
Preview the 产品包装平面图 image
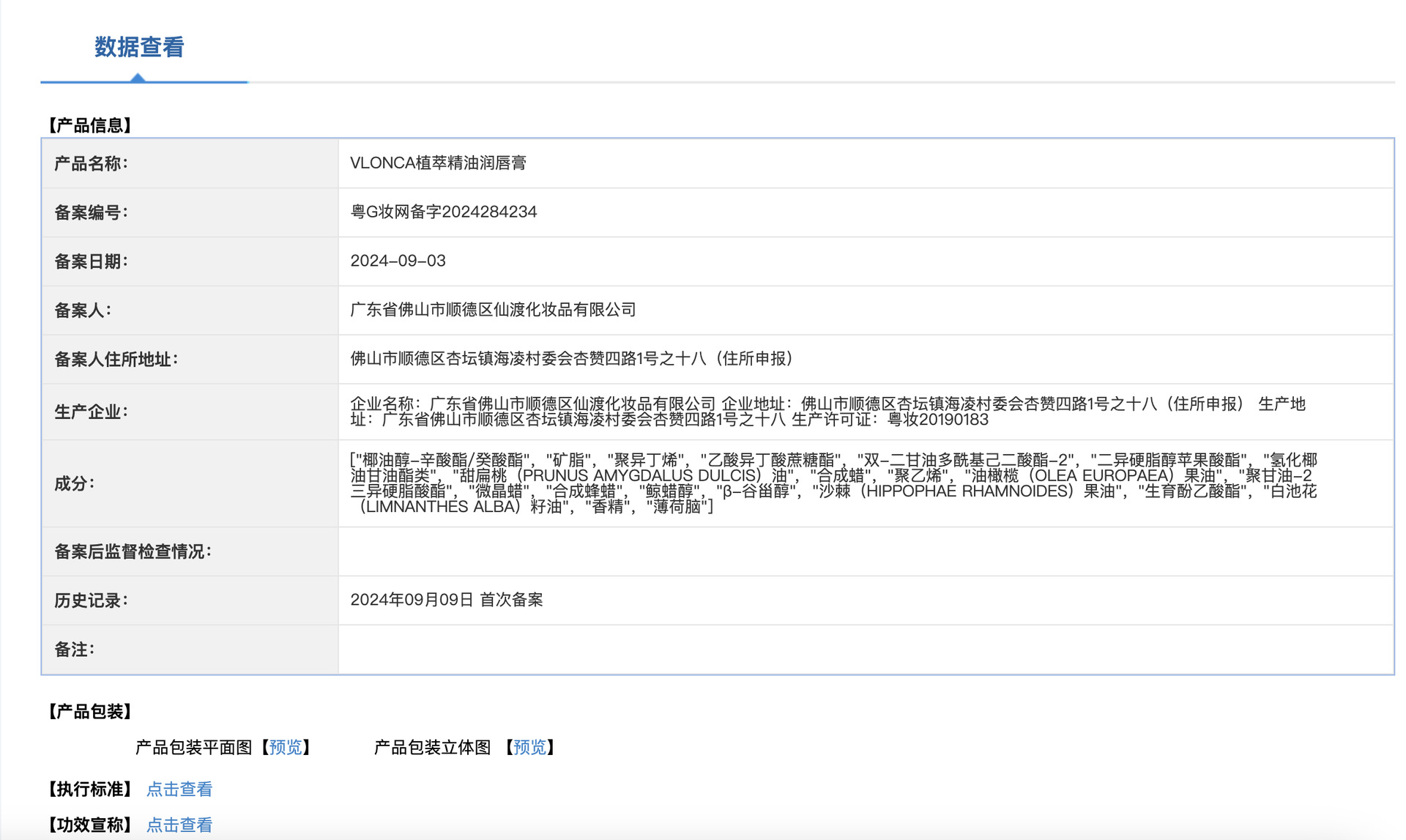(285, 747)
